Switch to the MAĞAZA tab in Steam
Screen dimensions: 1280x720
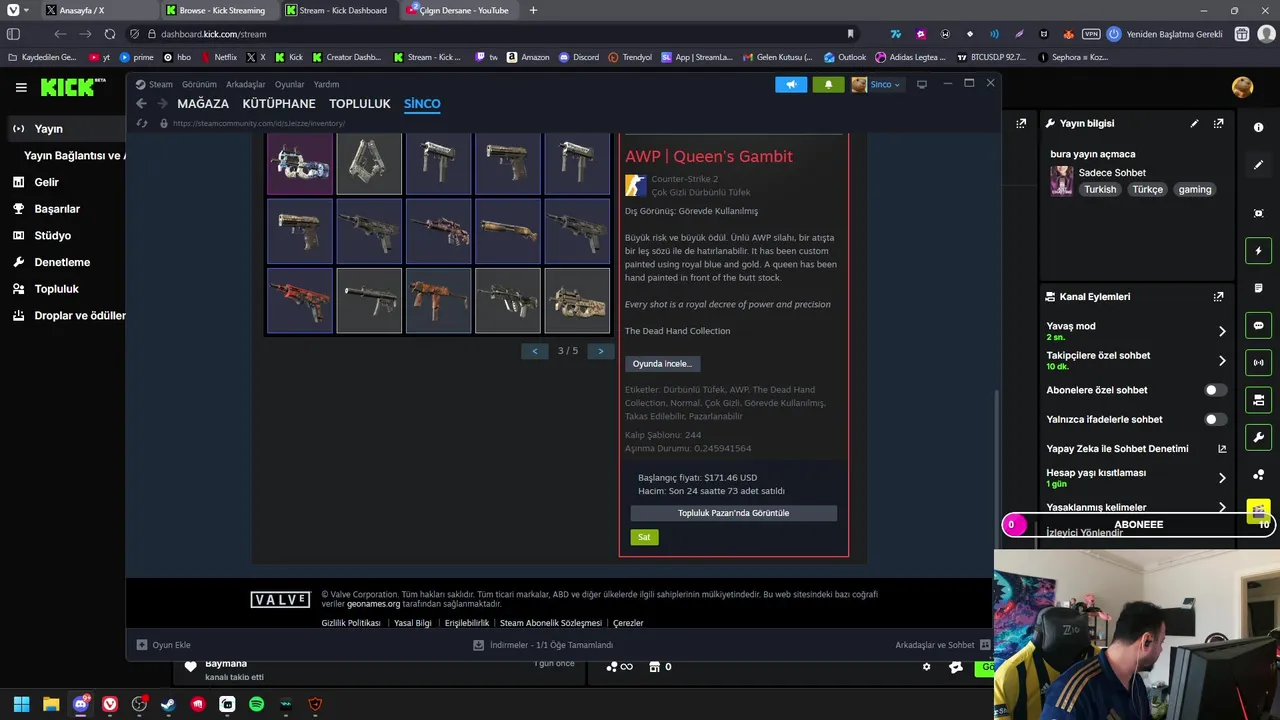click(x=203, y=104)
